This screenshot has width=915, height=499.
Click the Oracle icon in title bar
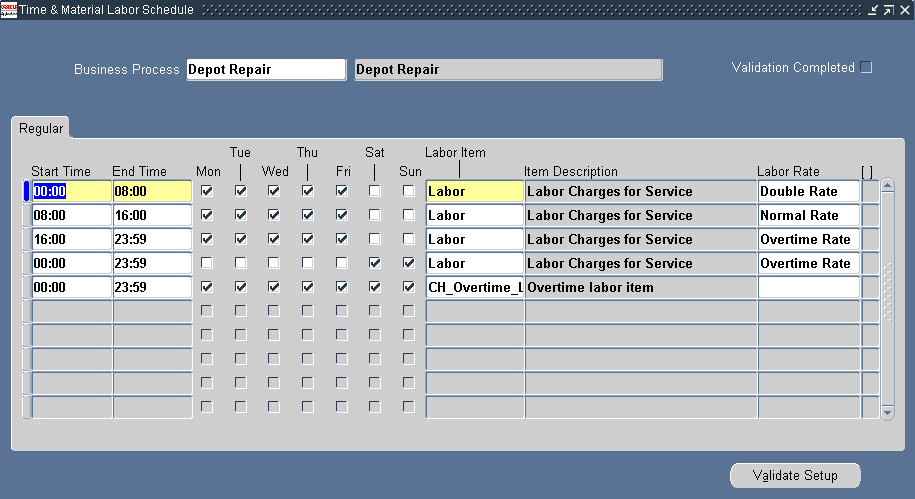9,9
